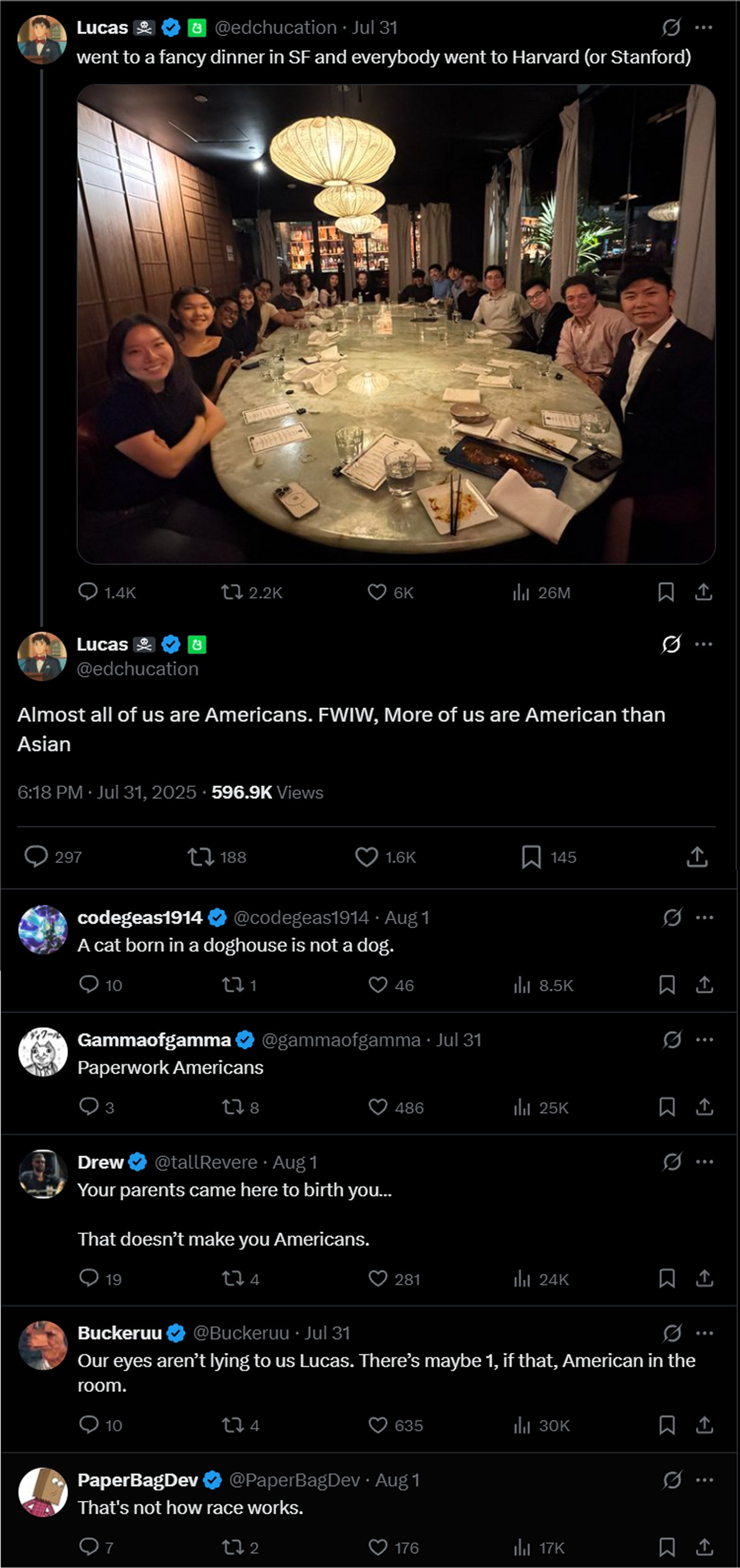Expand more options on PaperBagDev's reply
The image size is (740, 1568).
tap(704, 1480)
